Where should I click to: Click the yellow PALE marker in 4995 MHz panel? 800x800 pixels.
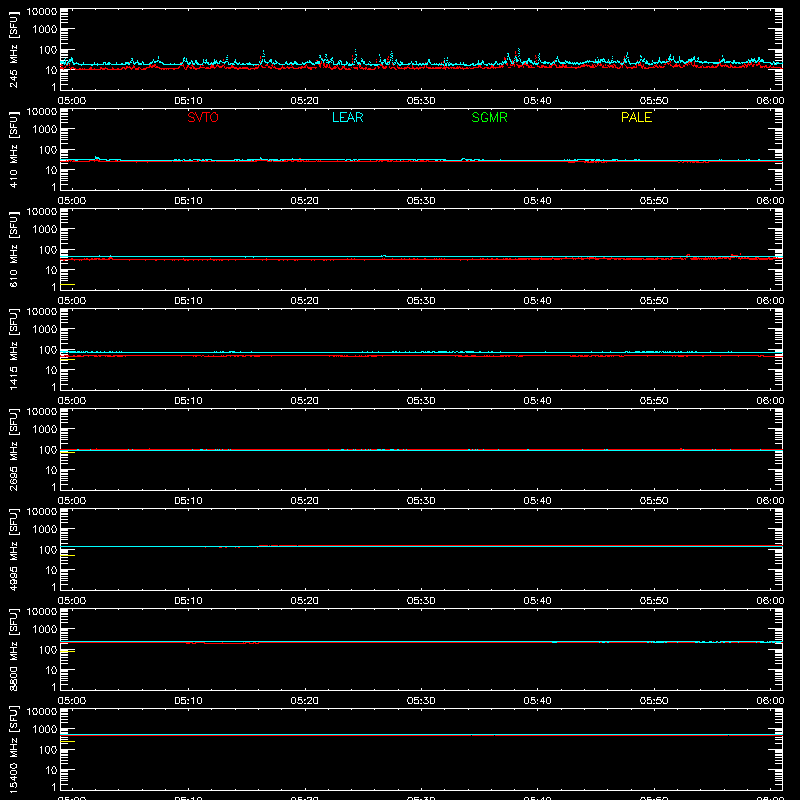pyautogui.click(x=68, y=556)
